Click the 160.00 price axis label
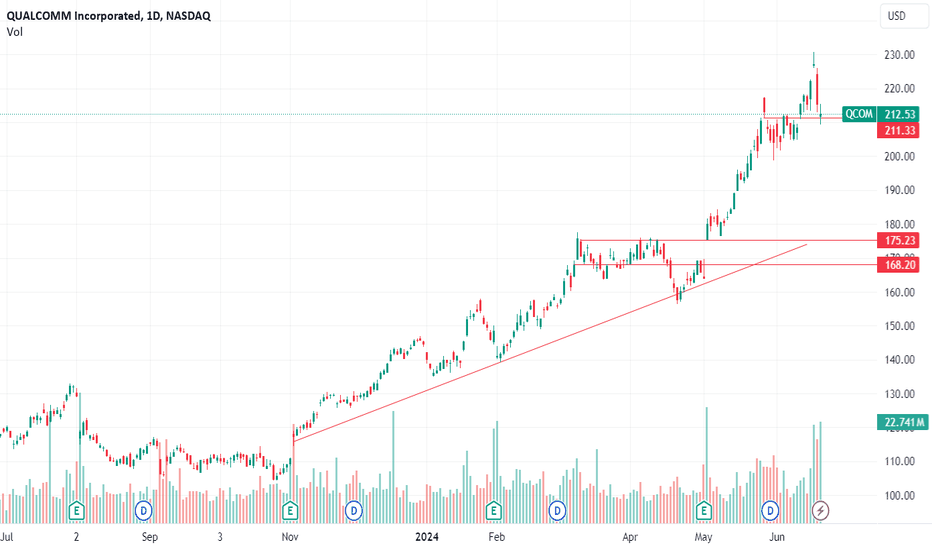This screenshot has width=932, height=550. (899, 292)
